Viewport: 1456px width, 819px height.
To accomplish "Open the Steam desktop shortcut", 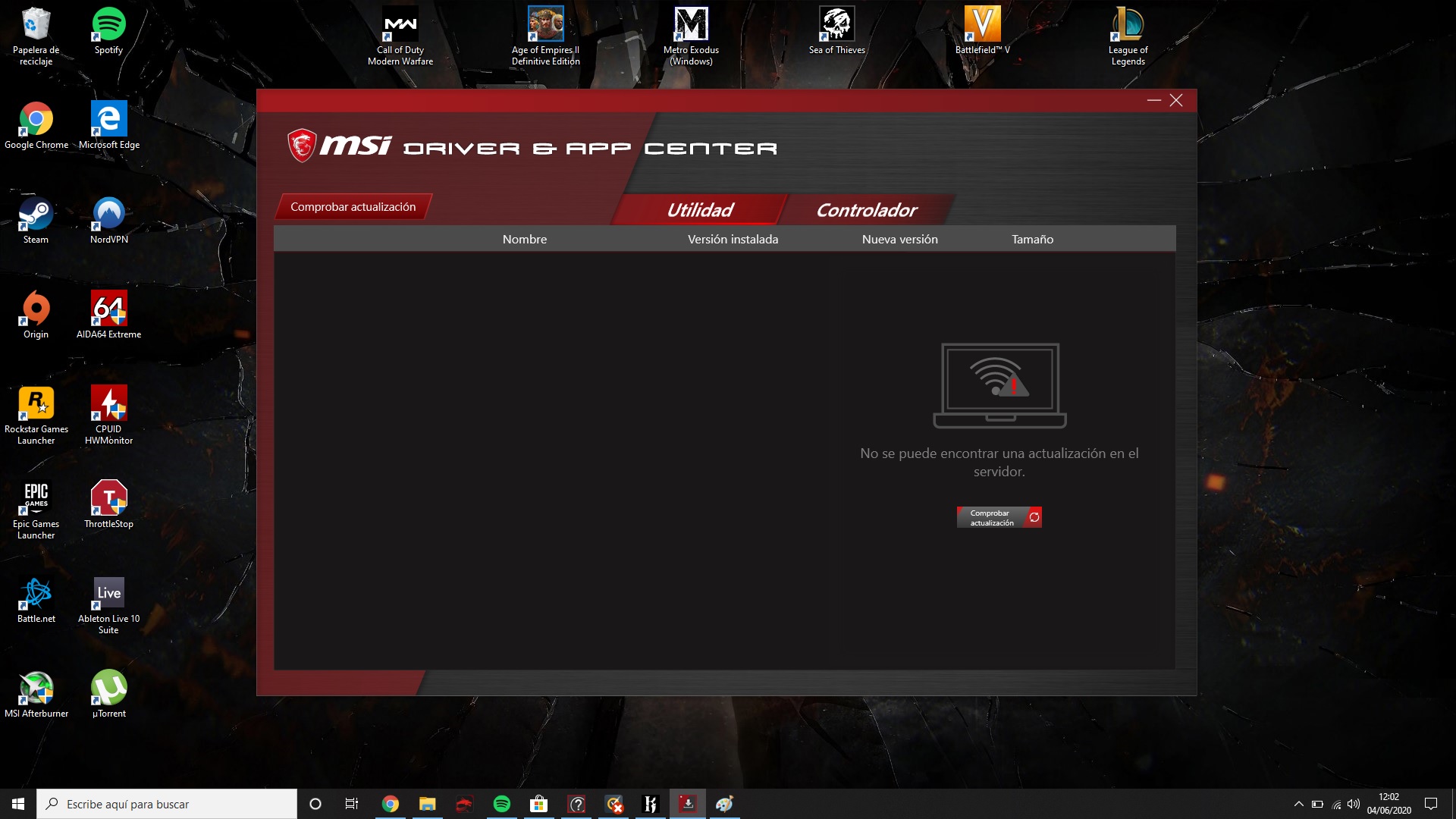I will [36, 221].
